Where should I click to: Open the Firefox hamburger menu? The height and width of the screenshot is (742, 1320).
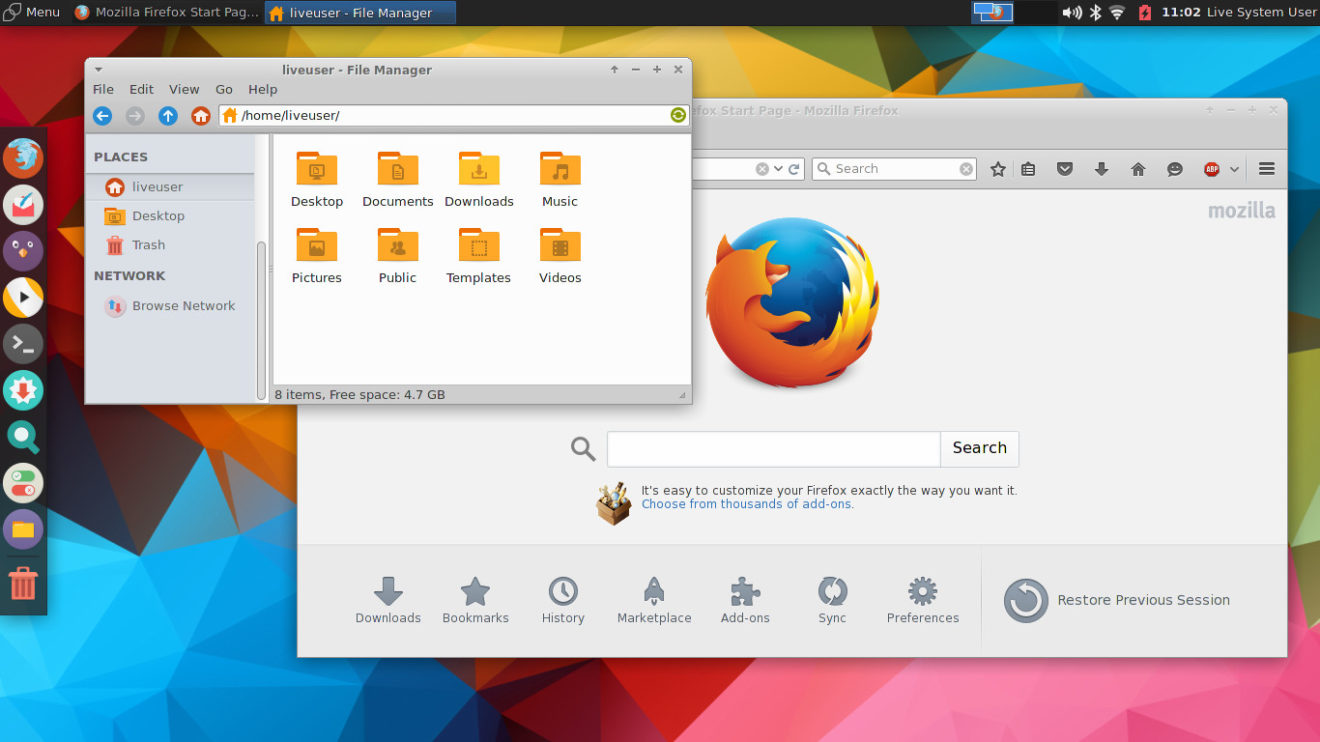point(1266,168)
